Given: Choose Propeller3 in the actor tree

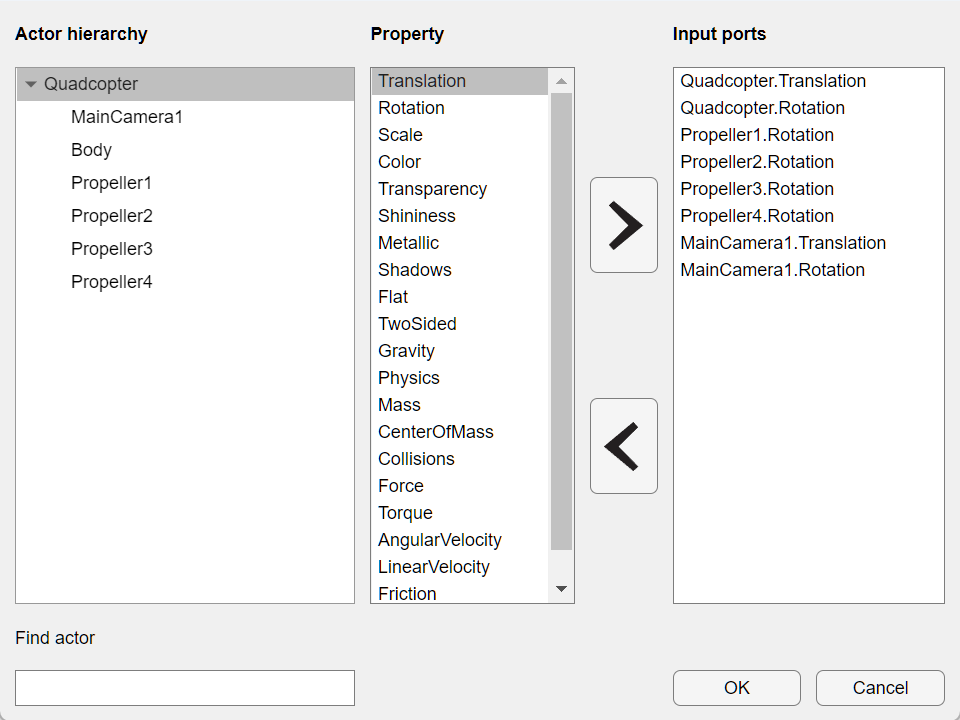Looking at the screenshot, I should coord(112,249).
